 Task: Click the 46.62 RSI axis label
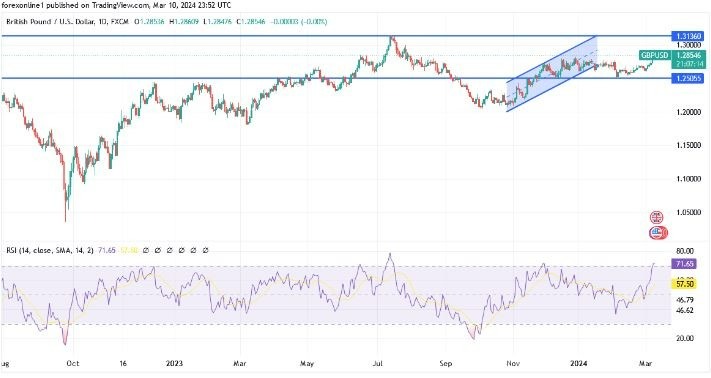685,310
